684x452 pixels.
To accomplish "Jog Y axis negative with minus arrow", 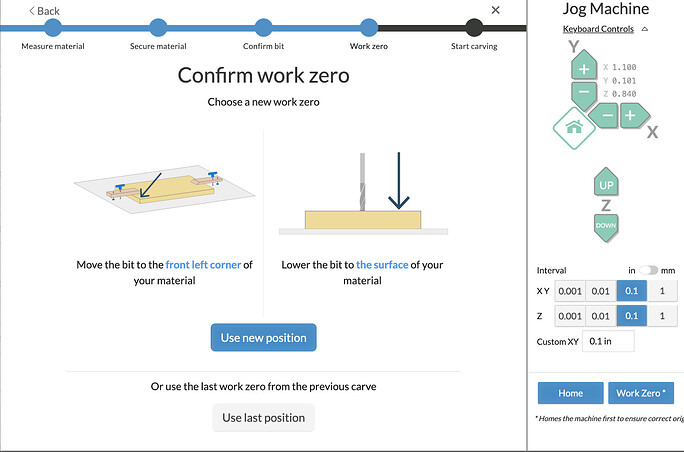I will coord(584,95).
